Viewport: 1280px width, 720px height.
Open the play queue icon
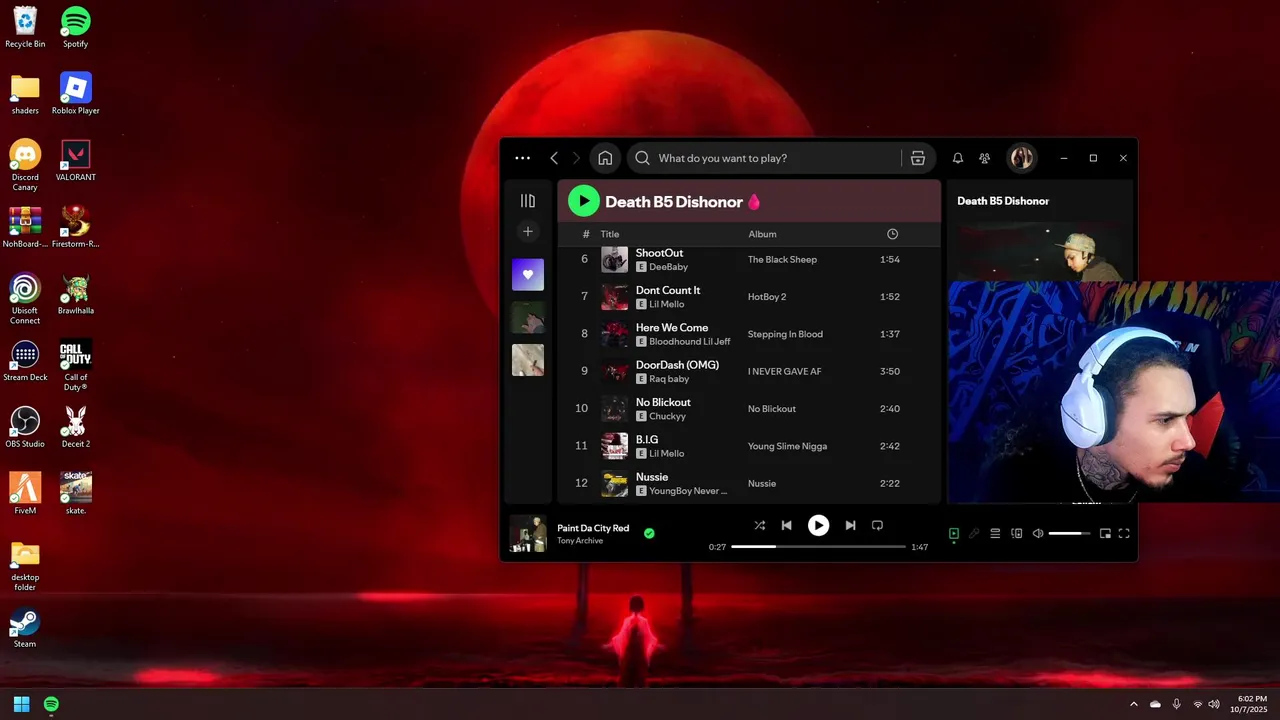[995, 534]
